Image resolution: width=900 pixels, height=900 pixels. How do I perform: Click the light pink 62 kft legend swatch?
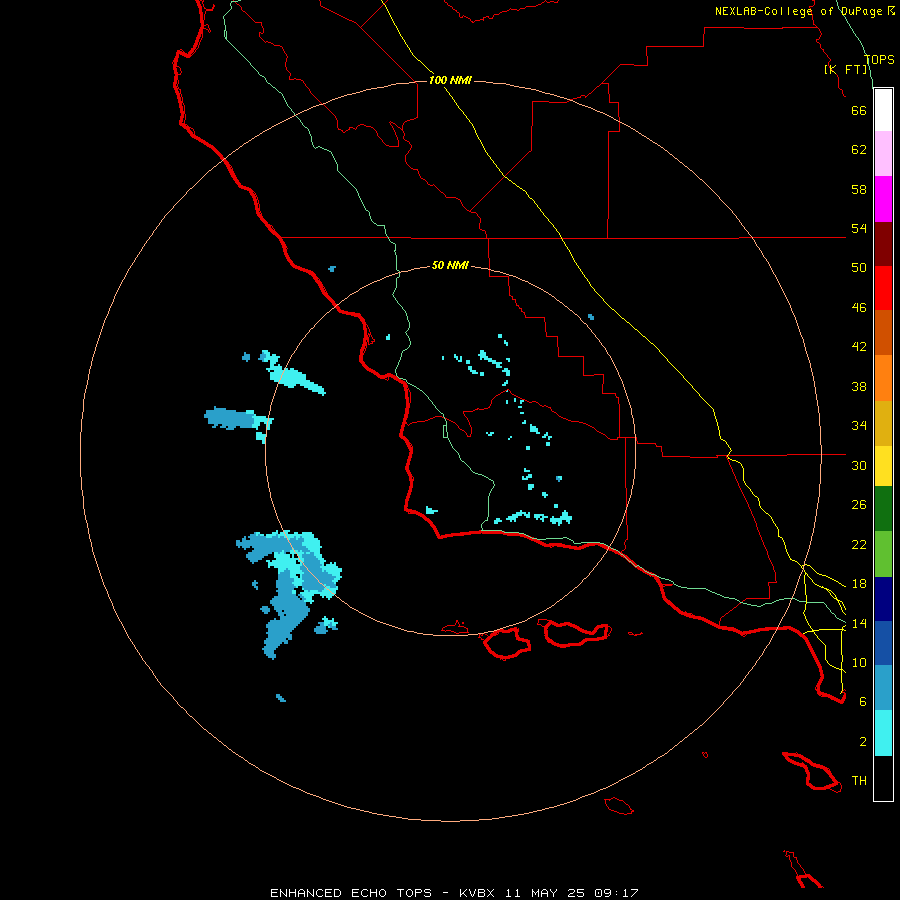(x=883, y=153)
